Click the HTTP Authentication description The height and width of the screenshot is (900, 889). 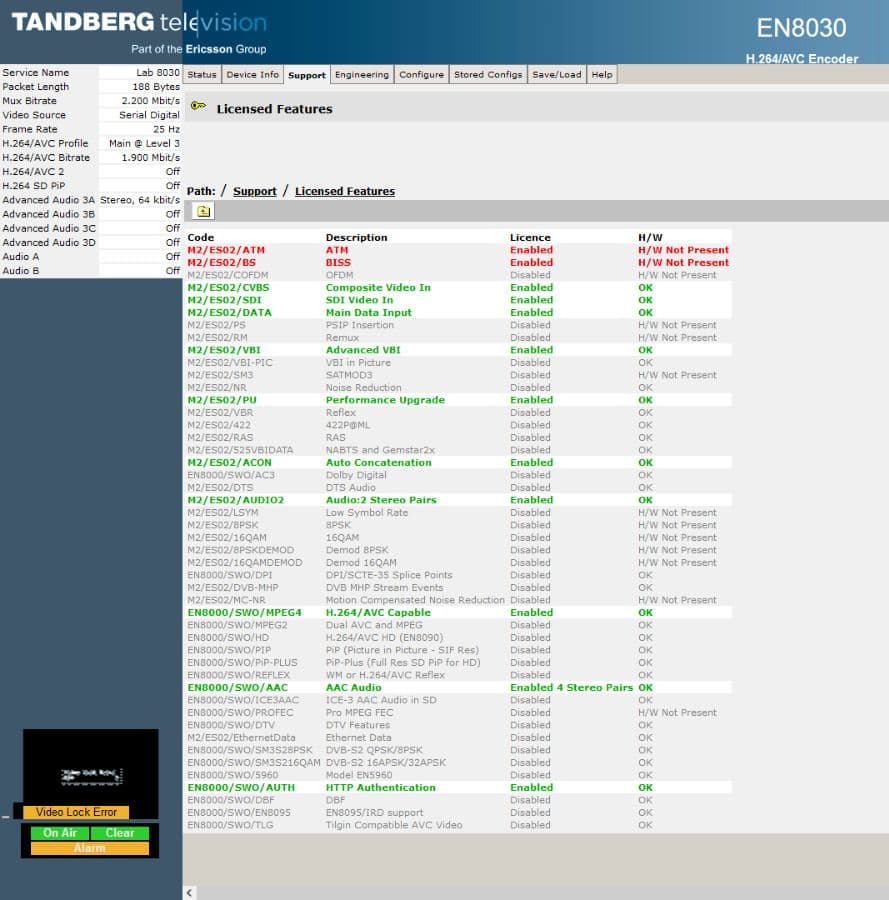coord(381,788)
